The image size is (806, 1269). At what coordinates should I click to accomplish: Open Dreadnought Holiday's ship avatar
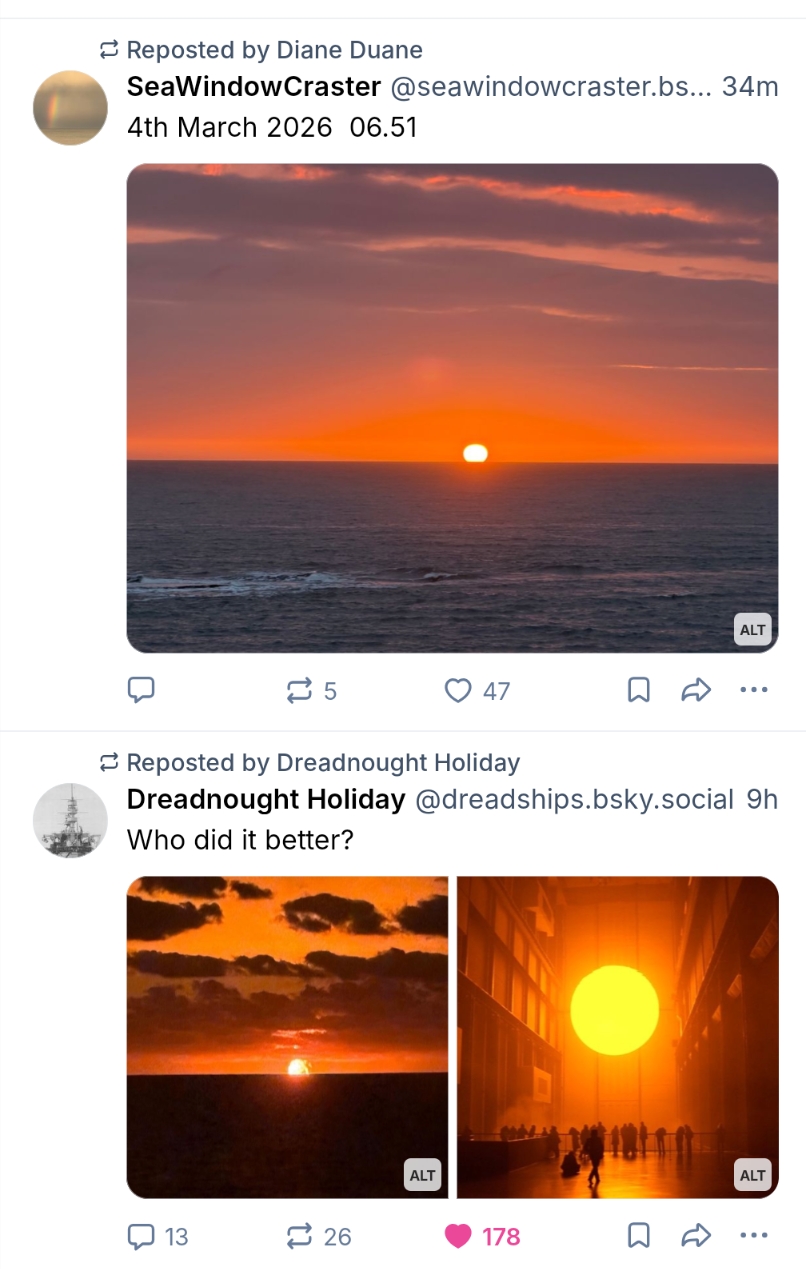[70, 820]
